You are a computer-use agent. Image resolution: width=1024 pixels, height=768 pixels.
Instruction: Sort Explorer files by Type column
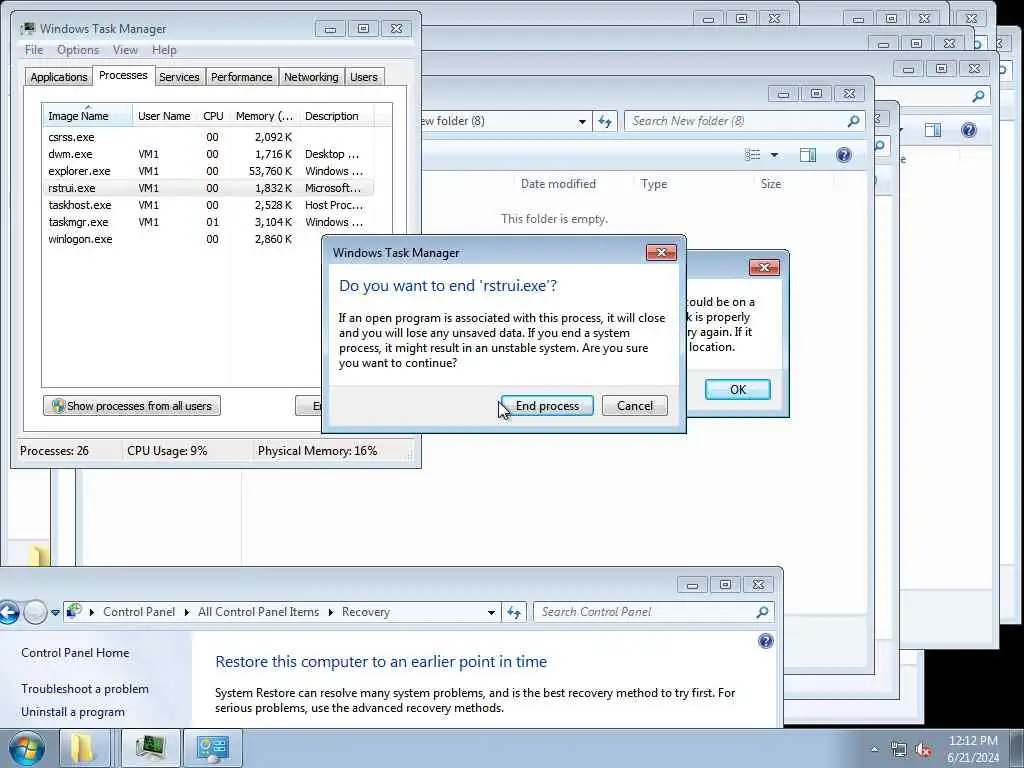tap(654, 184)
